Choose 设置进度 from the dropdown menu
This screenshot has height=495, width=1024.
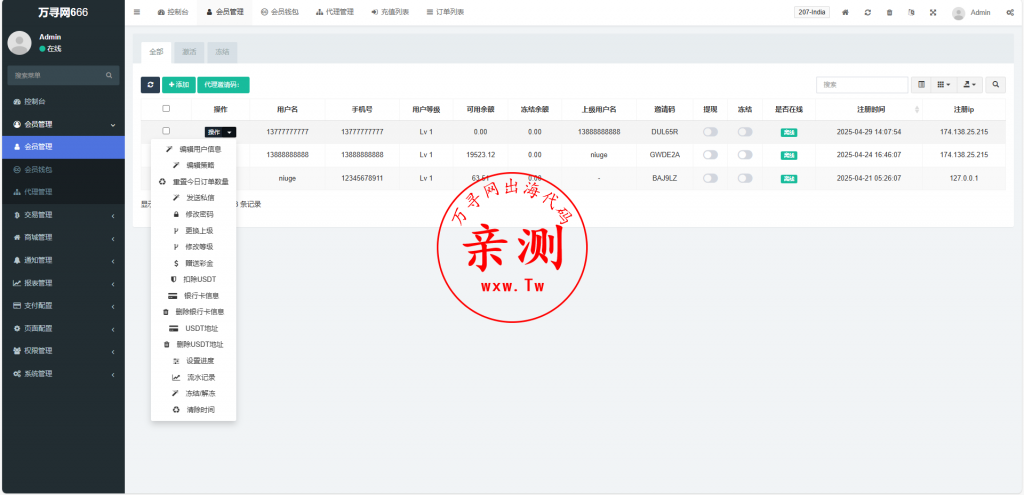[x=193, y=361]
